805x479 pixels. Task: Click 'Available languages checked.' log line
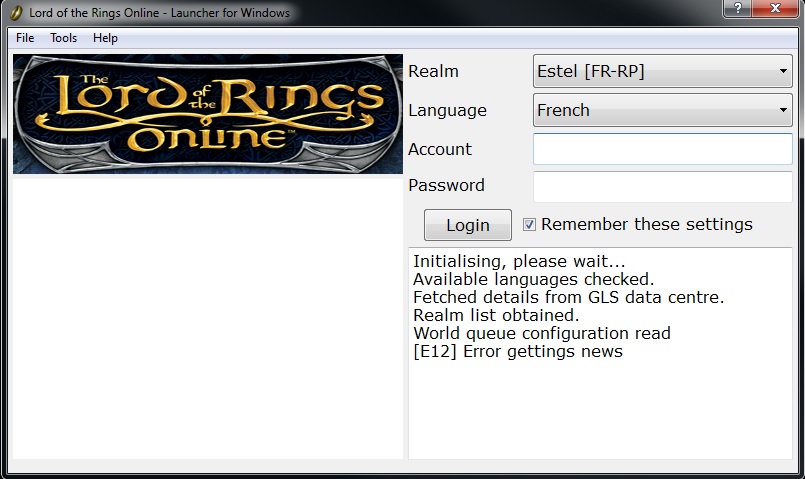[x=533, y=279]
